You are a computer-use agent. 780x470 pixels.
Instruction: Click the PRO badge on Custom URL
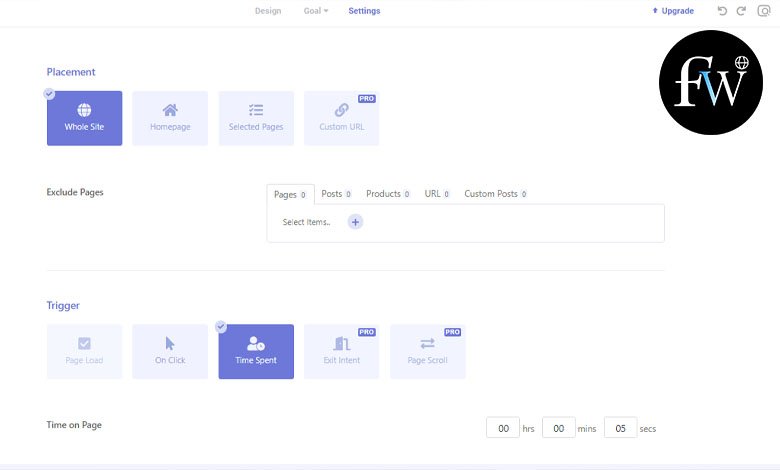[x=367, y=99]
